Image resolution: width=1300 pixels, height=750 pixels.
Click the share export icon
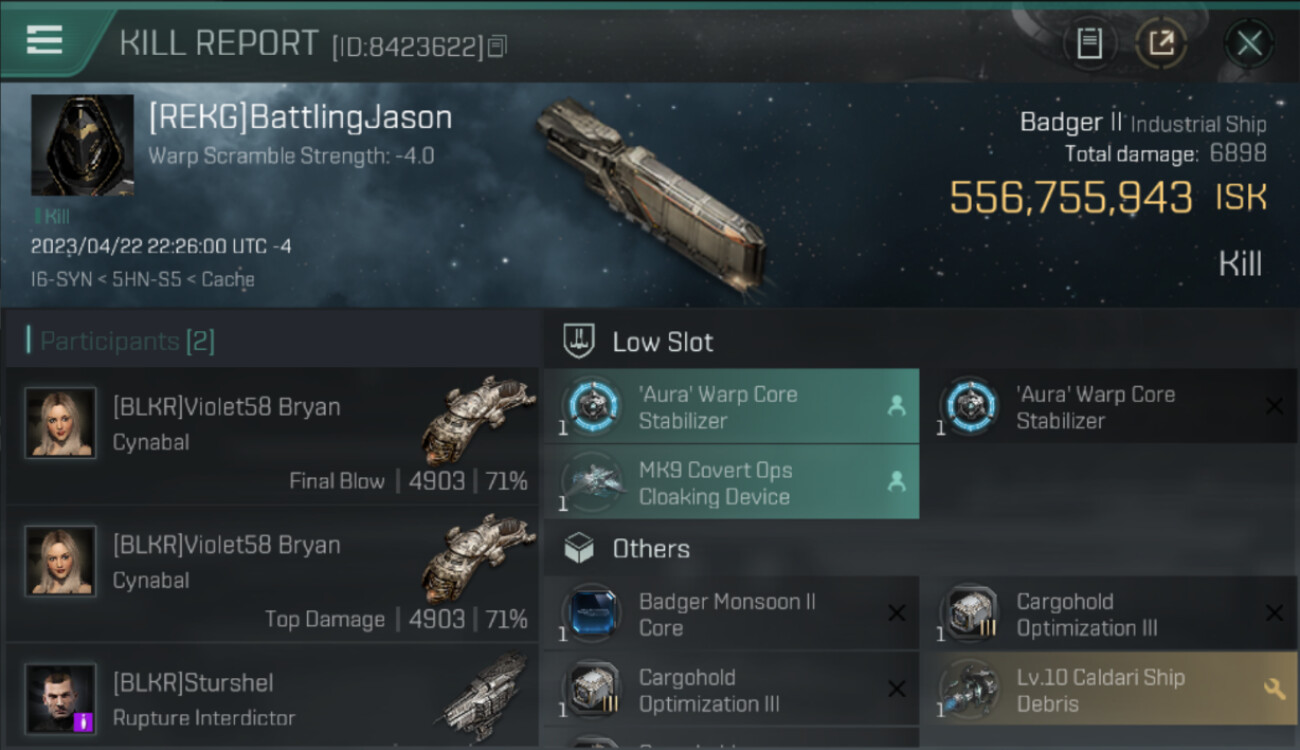coord(1161,43)
